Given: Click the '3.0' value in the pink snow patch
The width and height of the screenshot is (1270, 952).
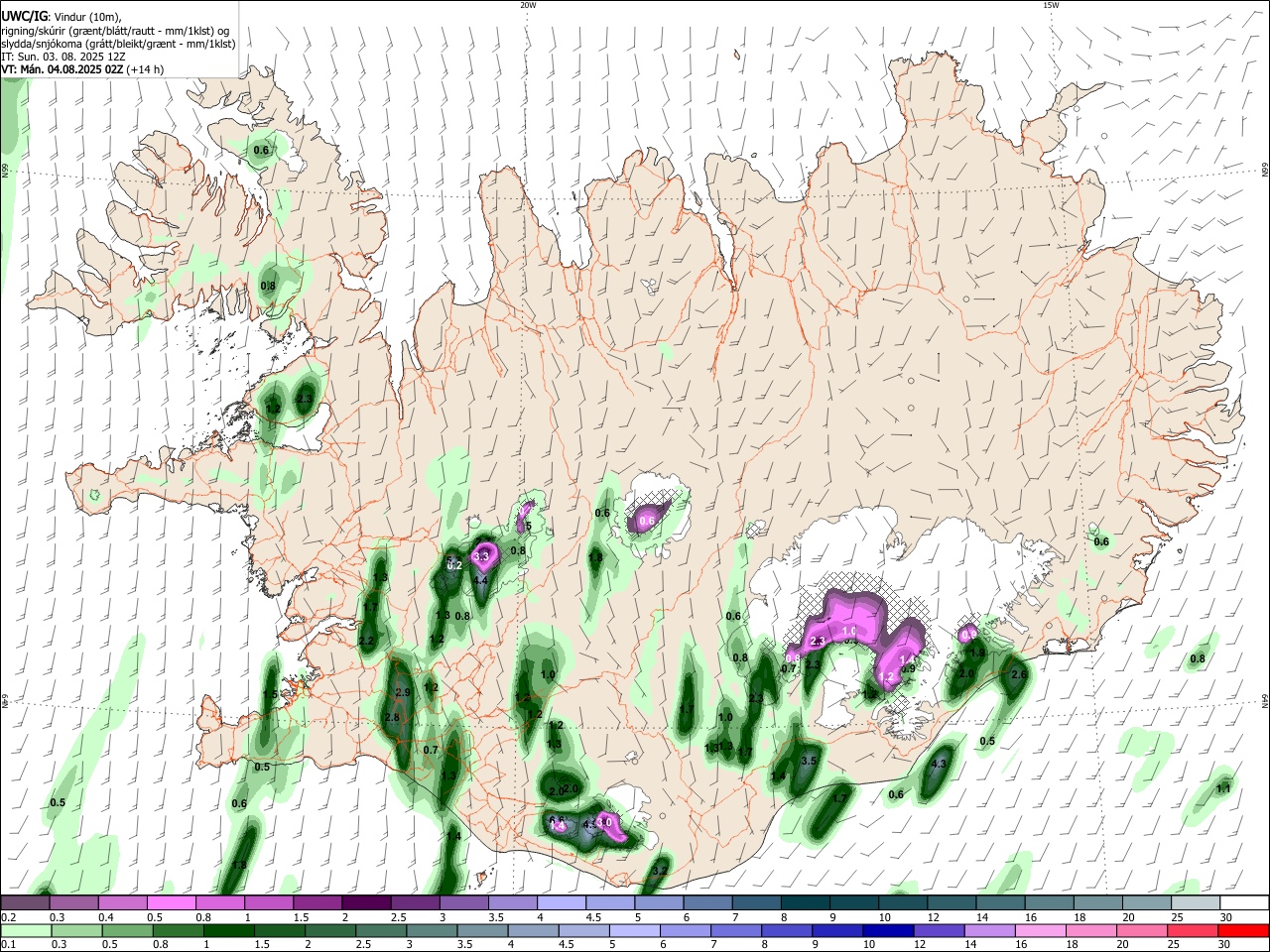Looking at the screenshot, I should [x=604, y=823].
